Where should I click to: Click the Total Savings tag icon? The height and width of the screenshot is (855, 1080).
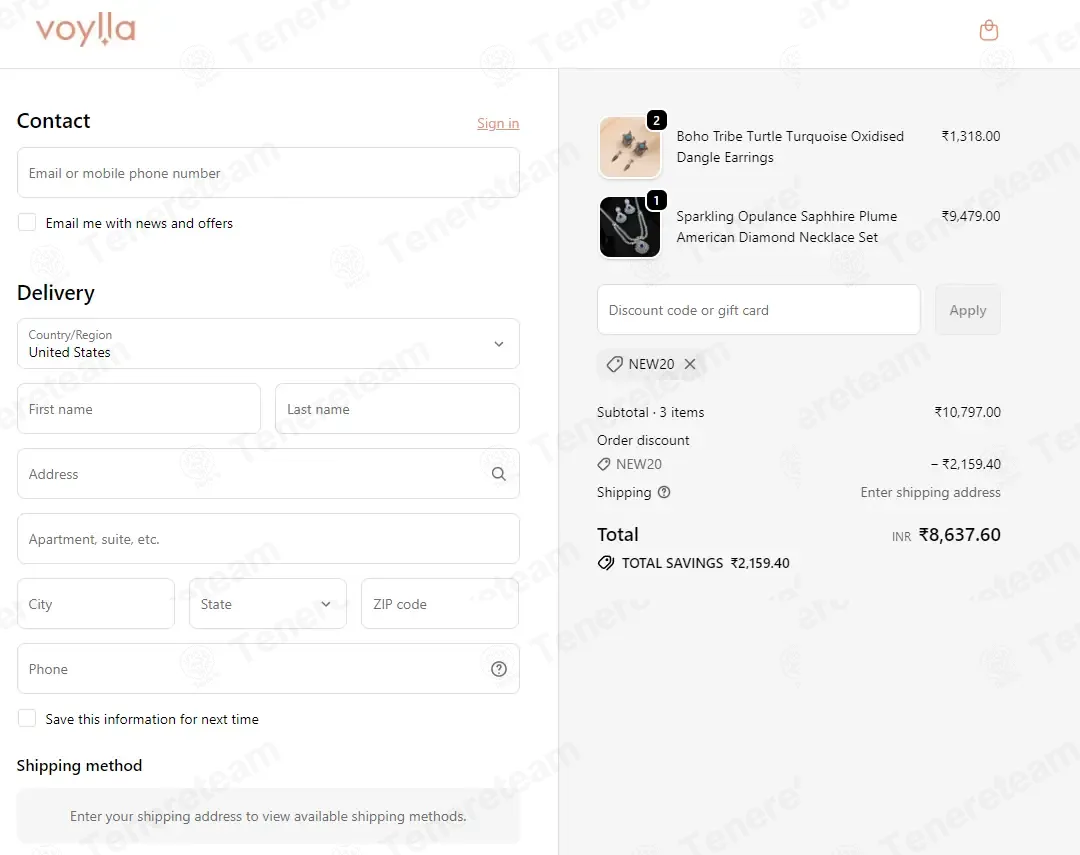605,563
